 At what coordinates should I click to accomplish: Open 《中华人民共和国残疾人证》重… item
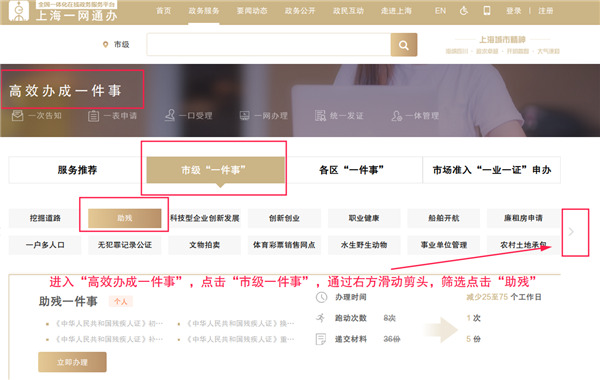point(240,339)
